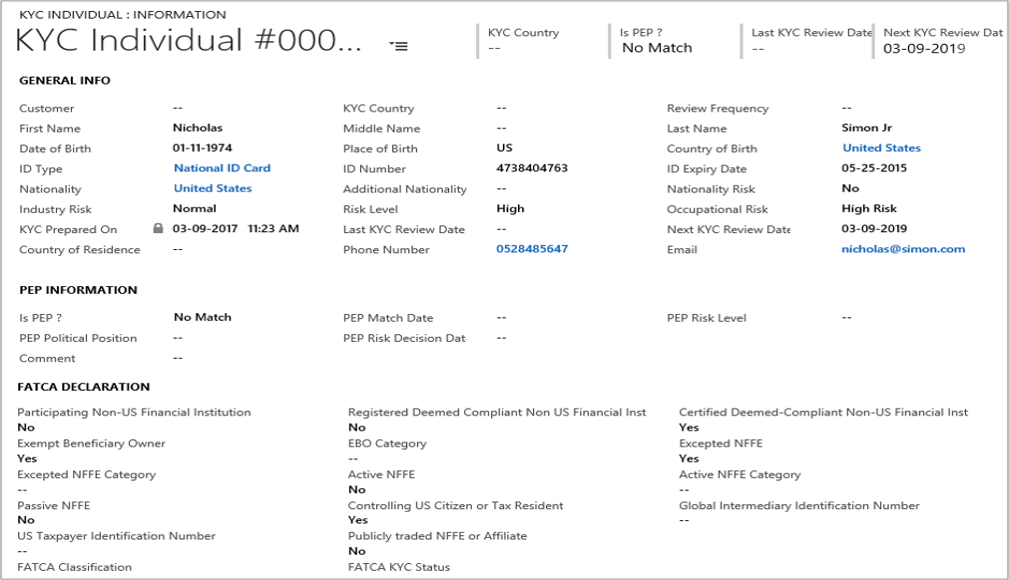This screenshot has width=1009, height=580.
Task: Click the nicholas@simon.com email link
Action: tap(903, 249)
